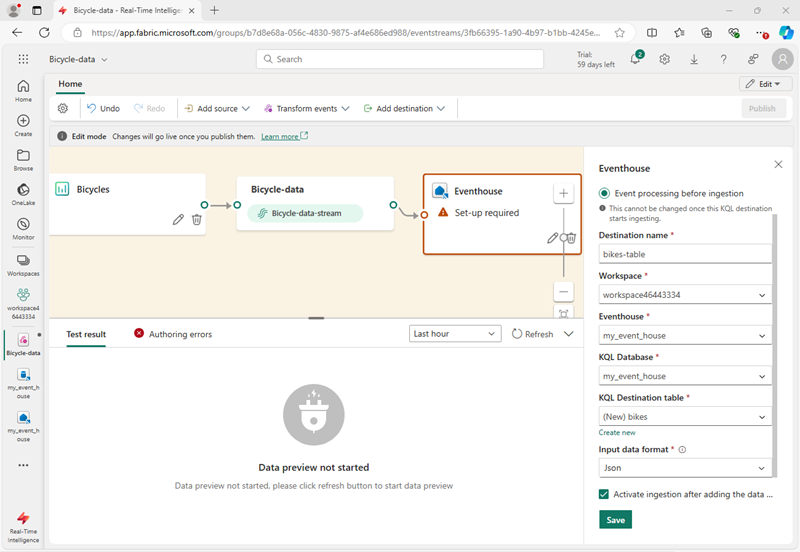The width and height of the screenshot is (800, 552).
Task: Click the Save button
Action: (x=615, y=520)
